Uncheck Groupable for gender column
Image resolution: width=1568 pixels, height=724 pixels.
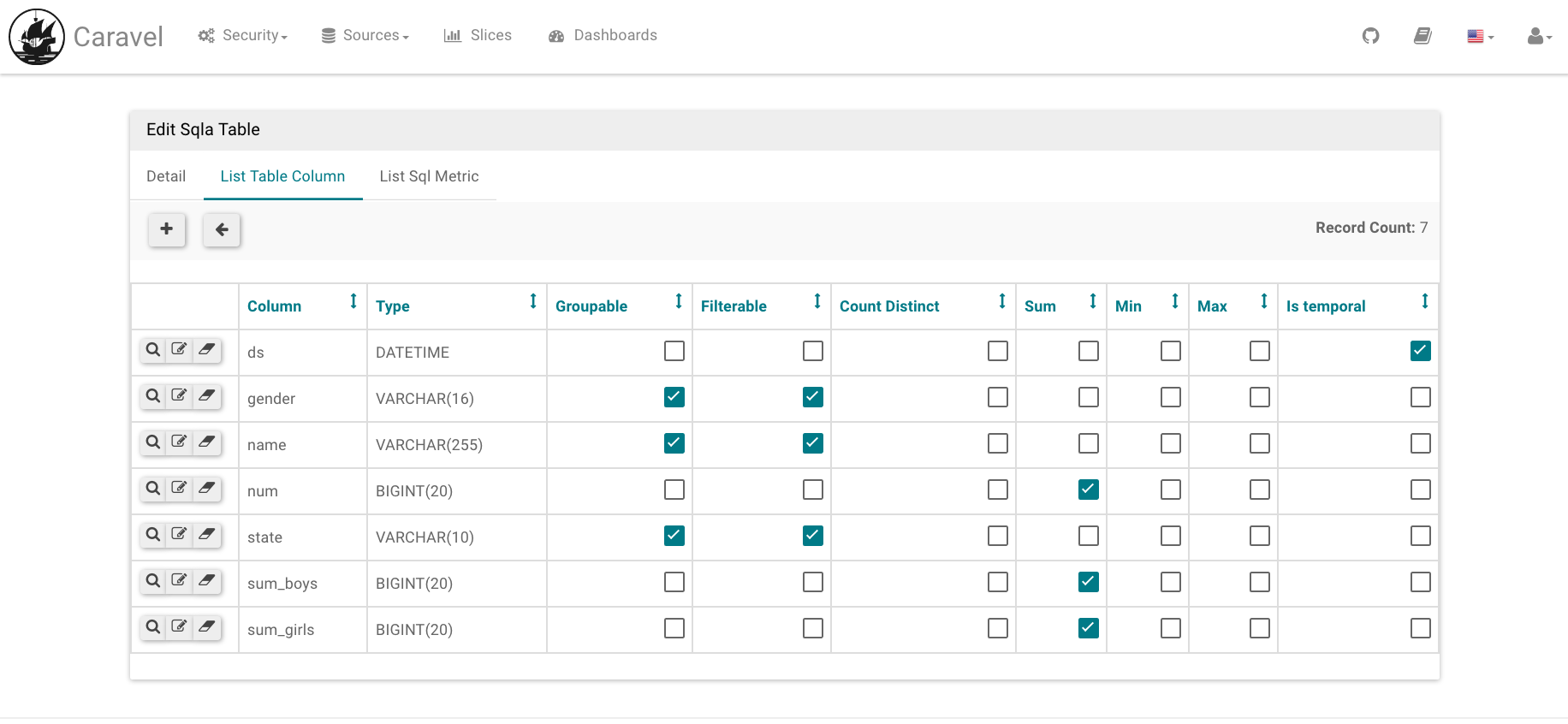674,397
